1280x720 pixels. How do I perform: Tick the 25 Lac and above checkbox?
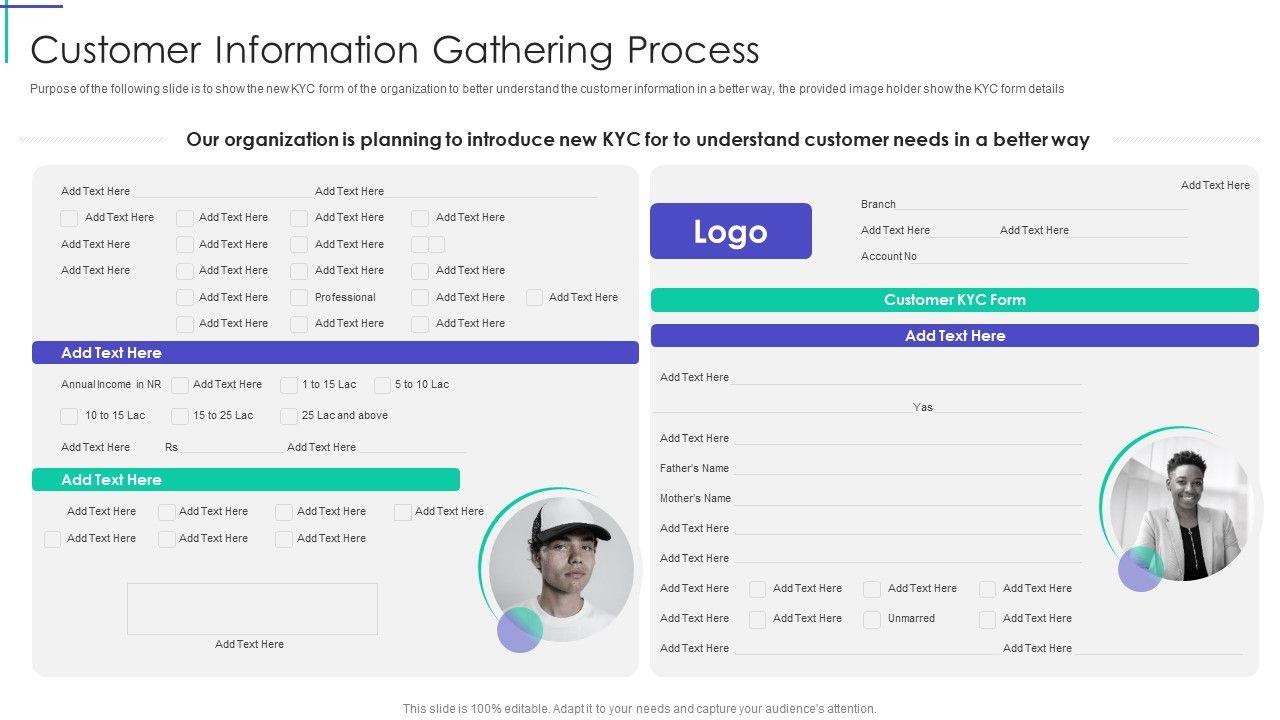289,416
